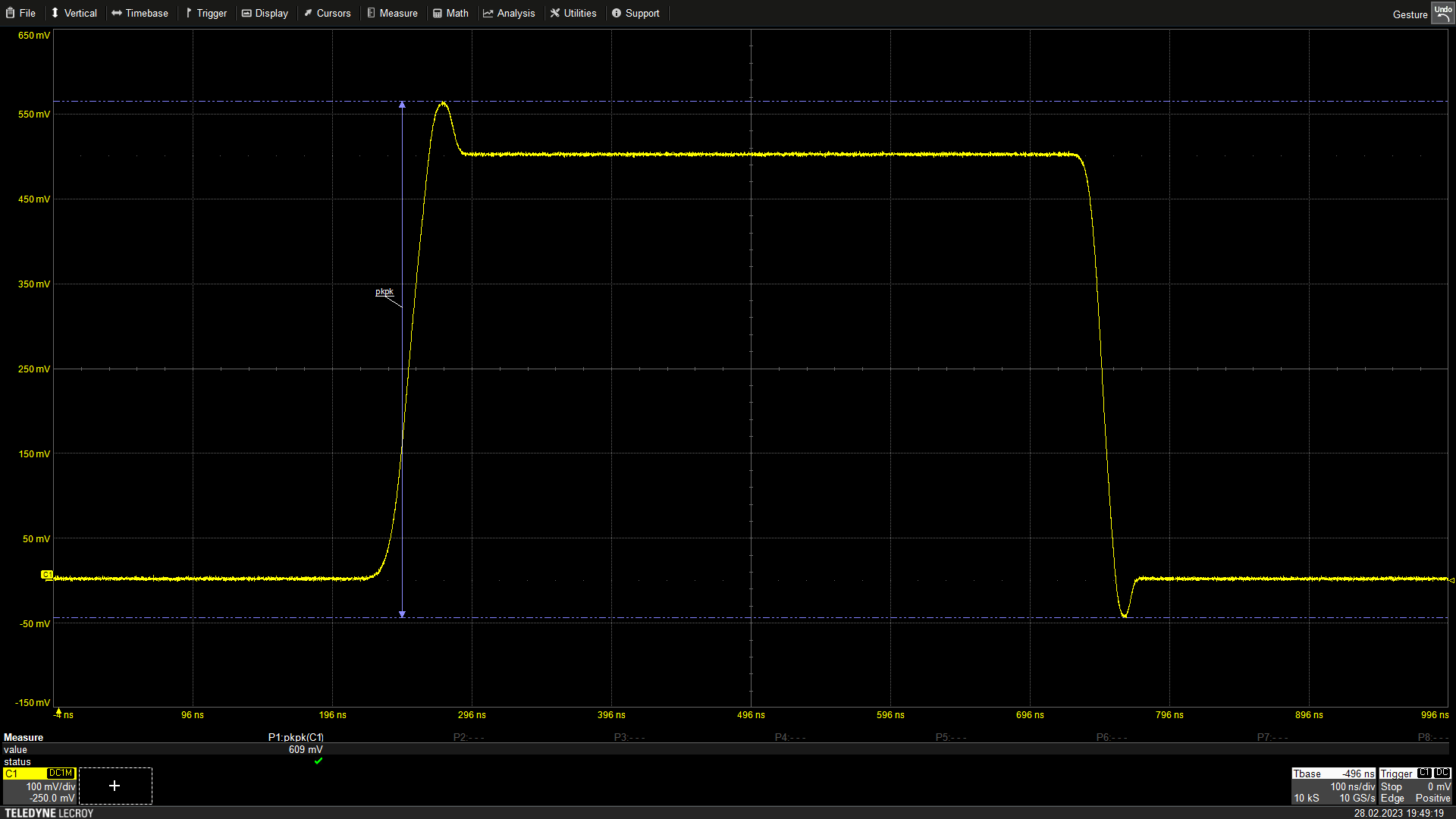Click the add-channel plus box
This screenshot has height=819, width=1456.
point(115,786)
